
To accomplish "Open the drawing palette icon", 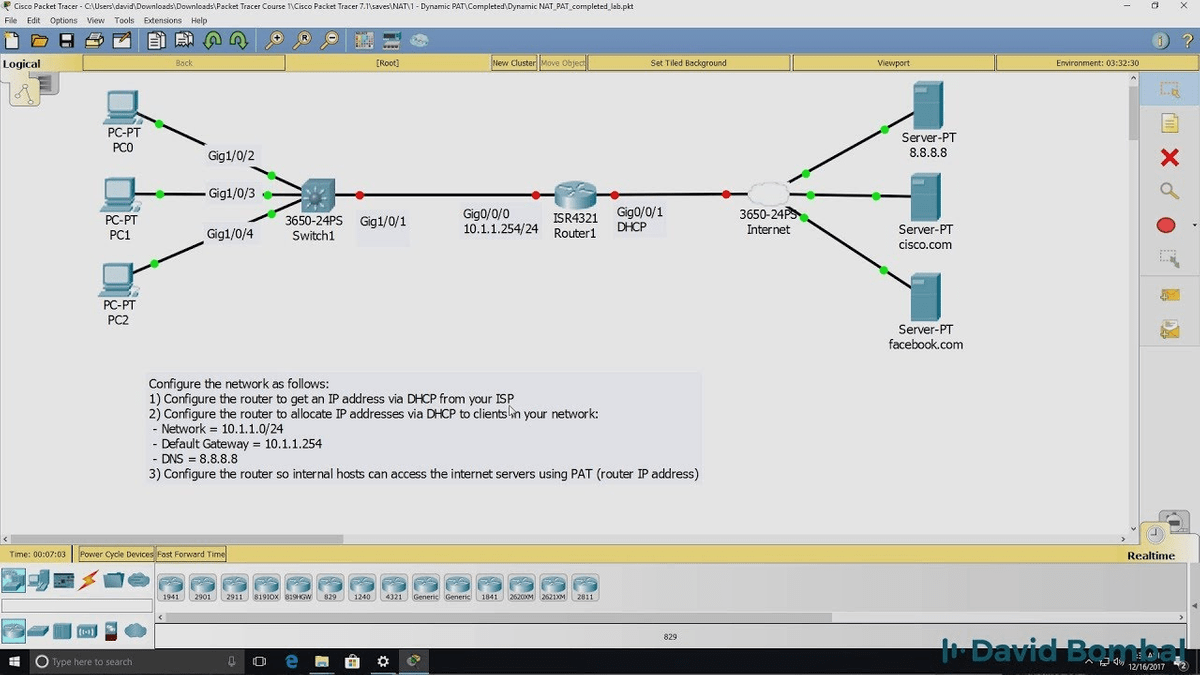I will point(364,41).
